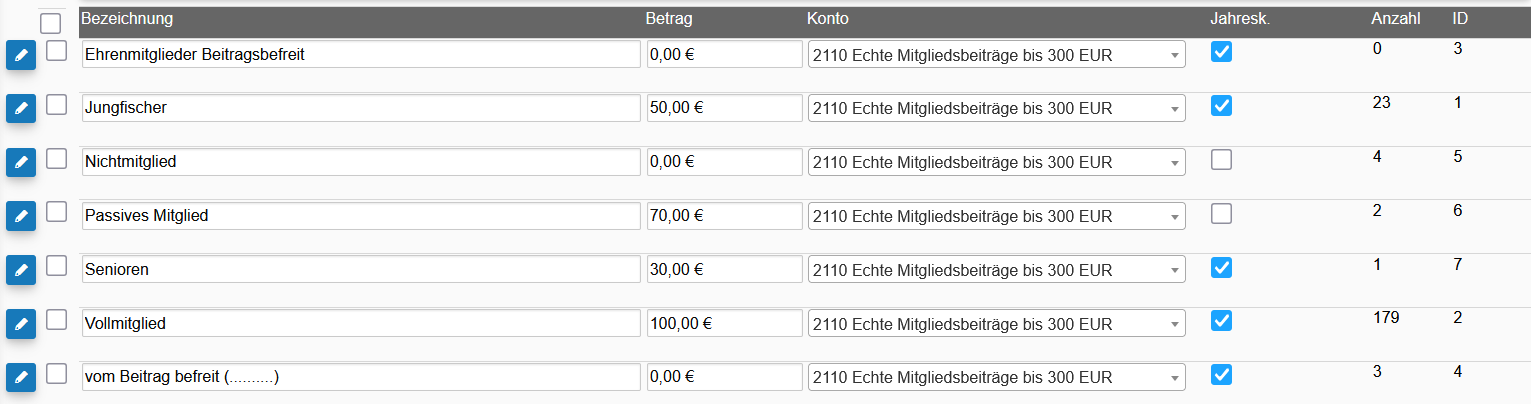Image resolution: width=1531 pixels, height=404 pixels.
Task: Open editing for Nichtmitglied with pencil icon
Action: tap(21, 162)
